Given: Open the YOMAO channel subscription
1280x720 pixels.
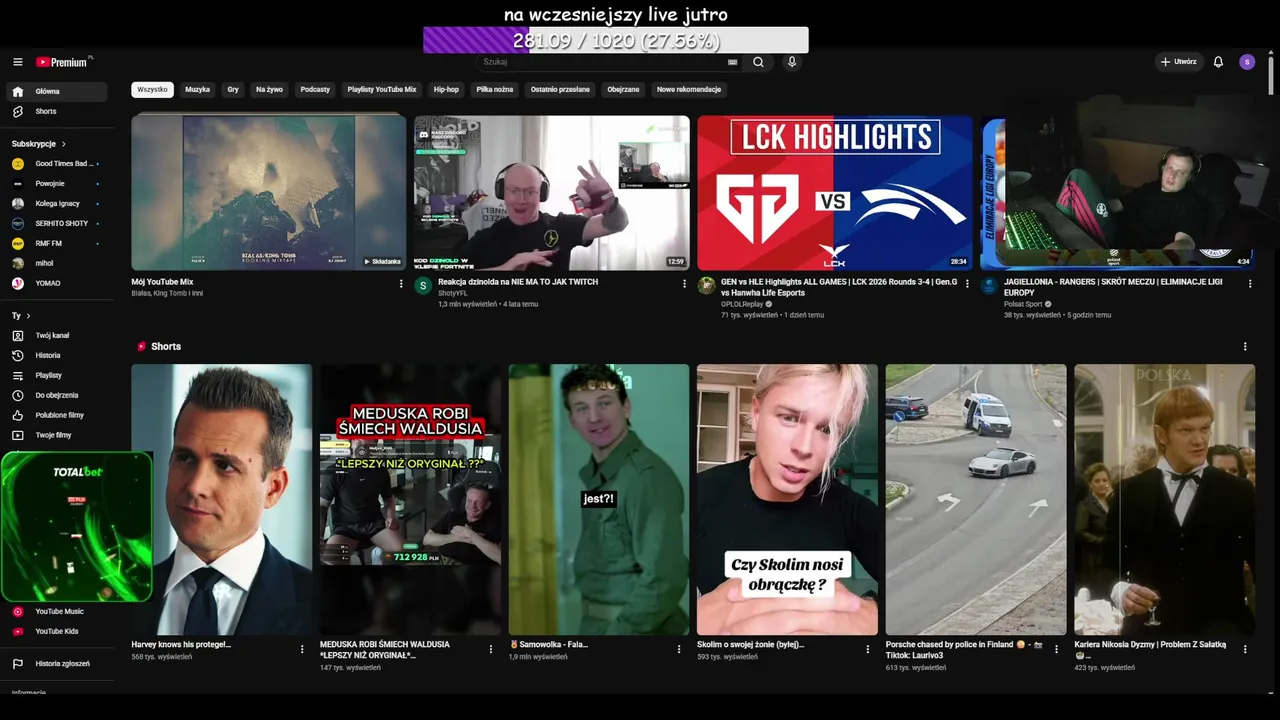Looking at the screenshot, I should [57, 283].
